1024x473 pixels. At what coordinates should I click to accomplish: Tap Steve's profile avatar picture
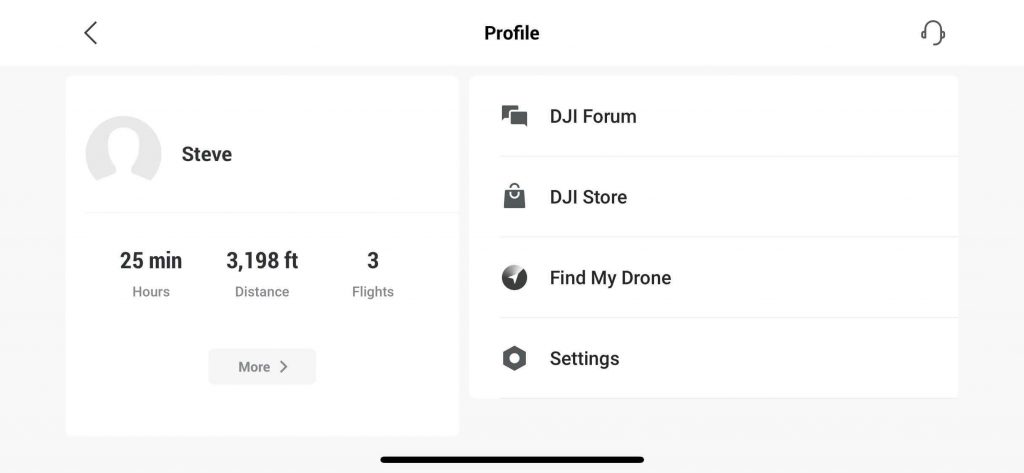pos(123,152)
